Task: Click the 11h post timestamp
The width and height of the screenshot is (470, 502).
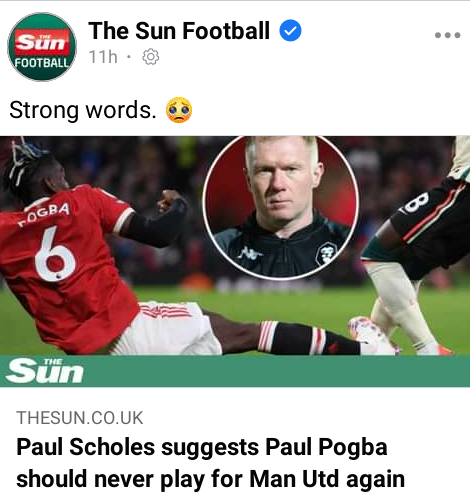Action: (103, 57)
